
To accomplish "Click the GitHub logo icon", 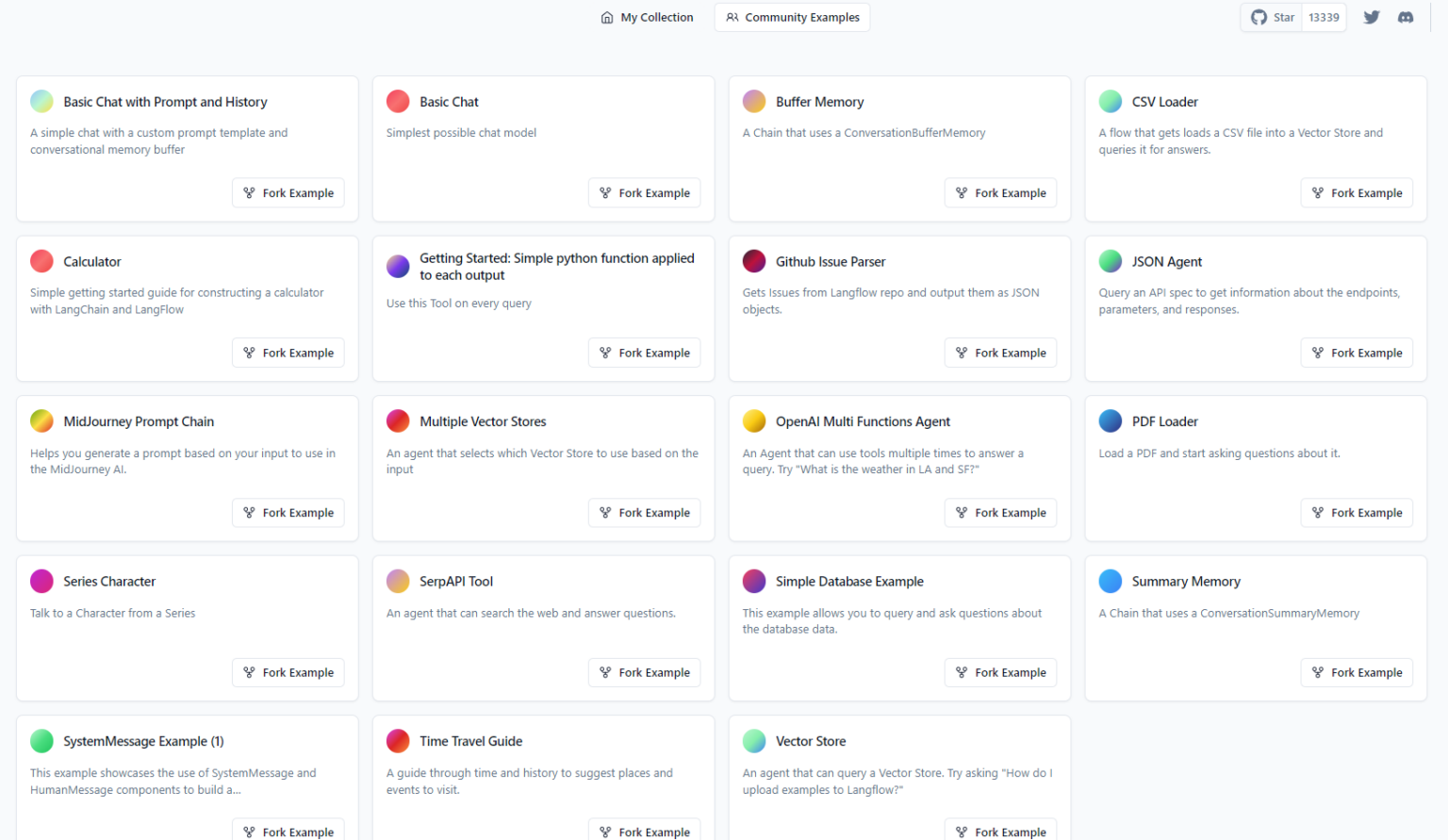I will click(1258, 17).
